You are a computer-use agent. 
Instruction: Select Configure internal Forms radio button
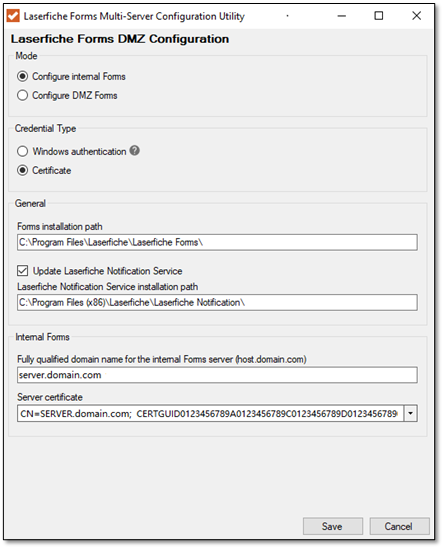22,76
